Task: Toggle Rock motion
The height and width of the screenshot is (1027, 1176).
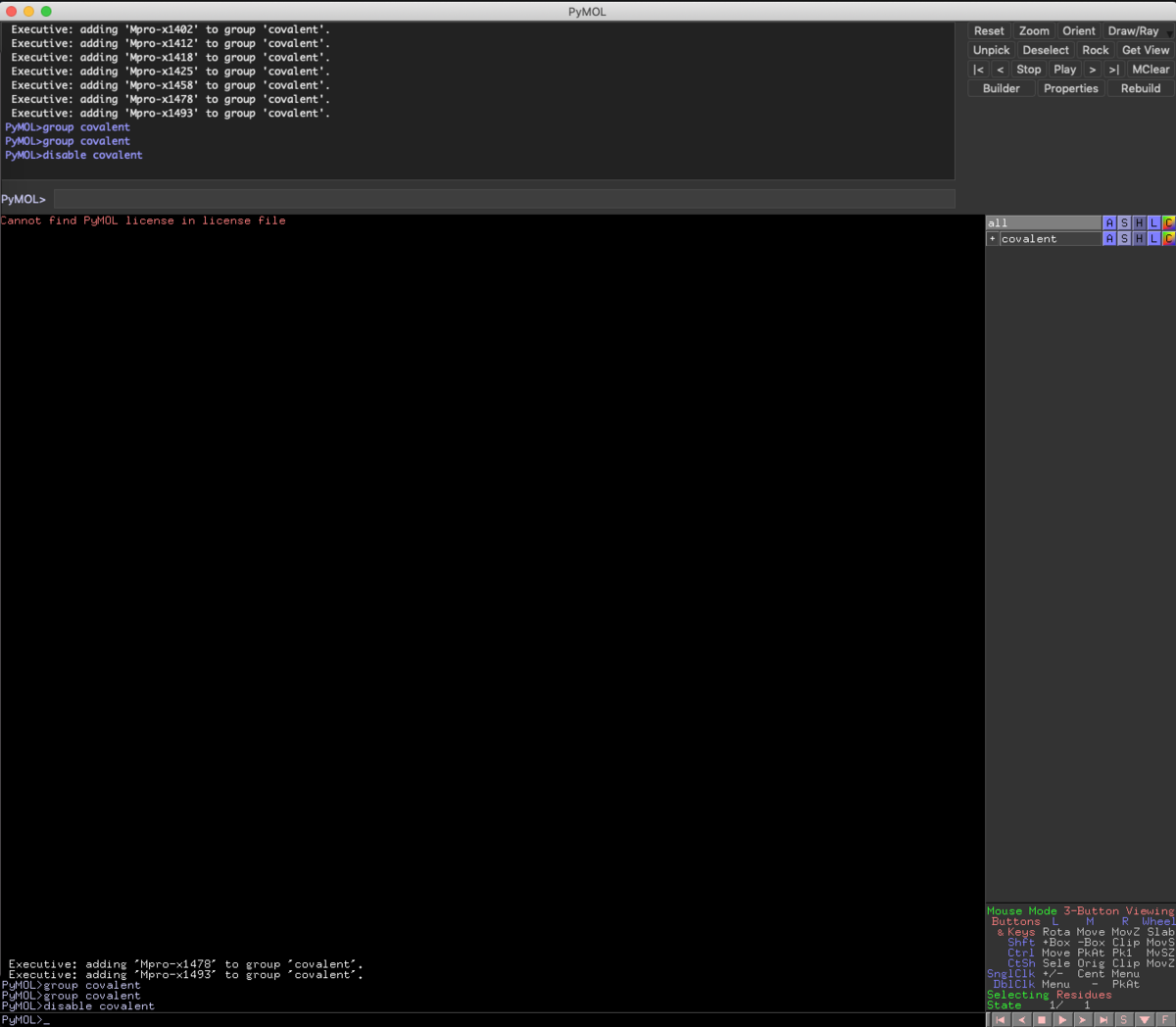Action: [1096, 50]
